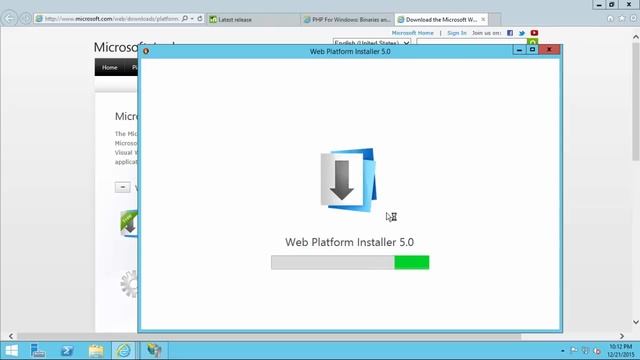Viewport: 640px width, 360px height.
Task: Click the Web Platform Installer download logo
Action: coord(348,180)
